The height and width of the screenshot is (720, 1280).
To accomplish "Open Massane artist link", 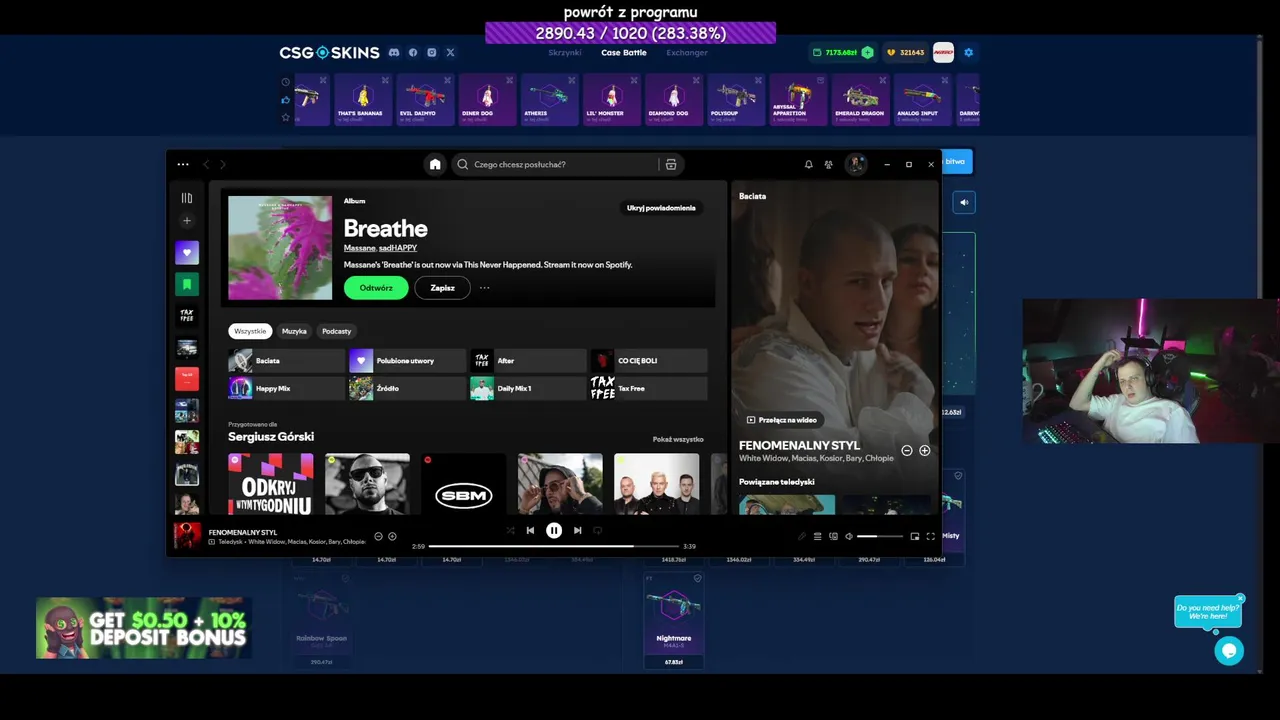I will [x=359, y=248].
